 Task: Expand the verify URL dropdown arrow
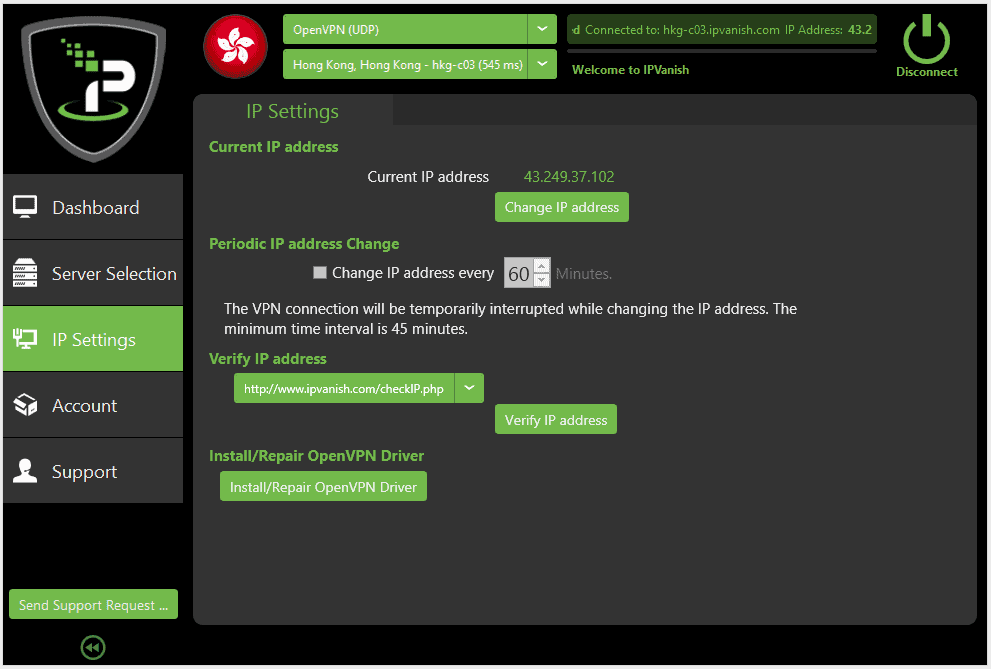pos(469,389)
